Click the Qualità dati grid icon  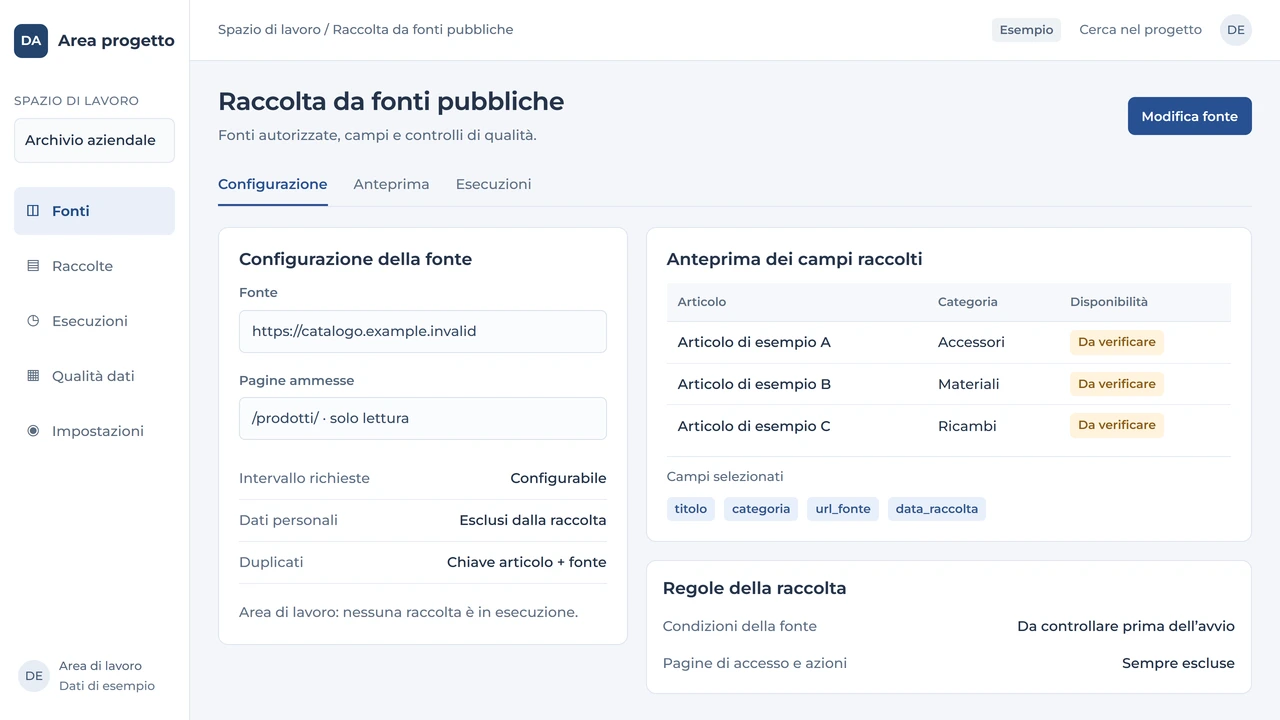click(x=33, y=376)
